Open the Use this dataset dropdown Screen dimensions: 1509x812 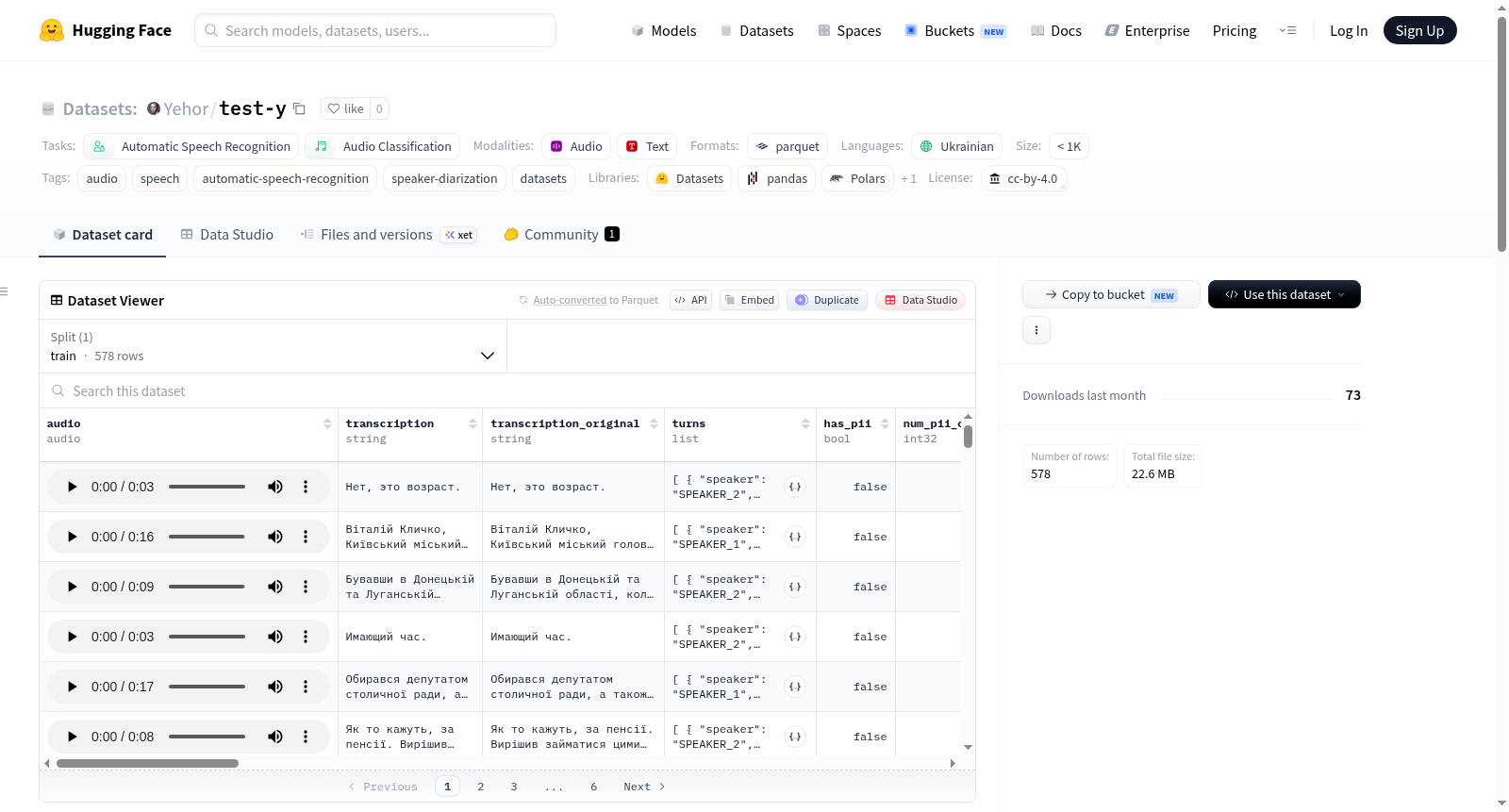click(x=1285, y=294)
